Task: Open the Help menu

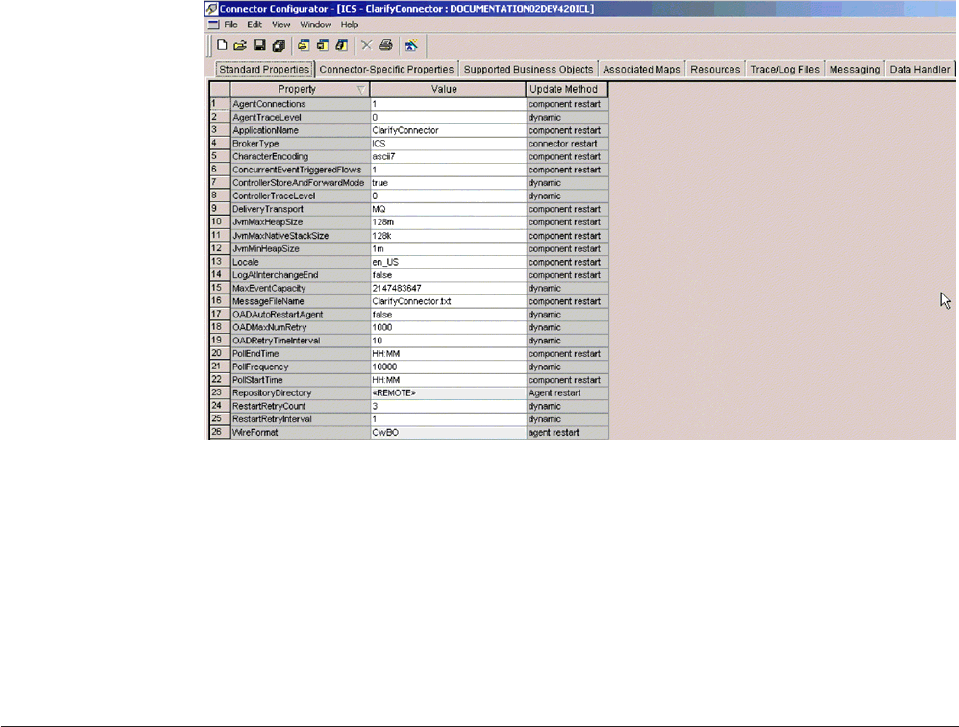Action: 349,25
